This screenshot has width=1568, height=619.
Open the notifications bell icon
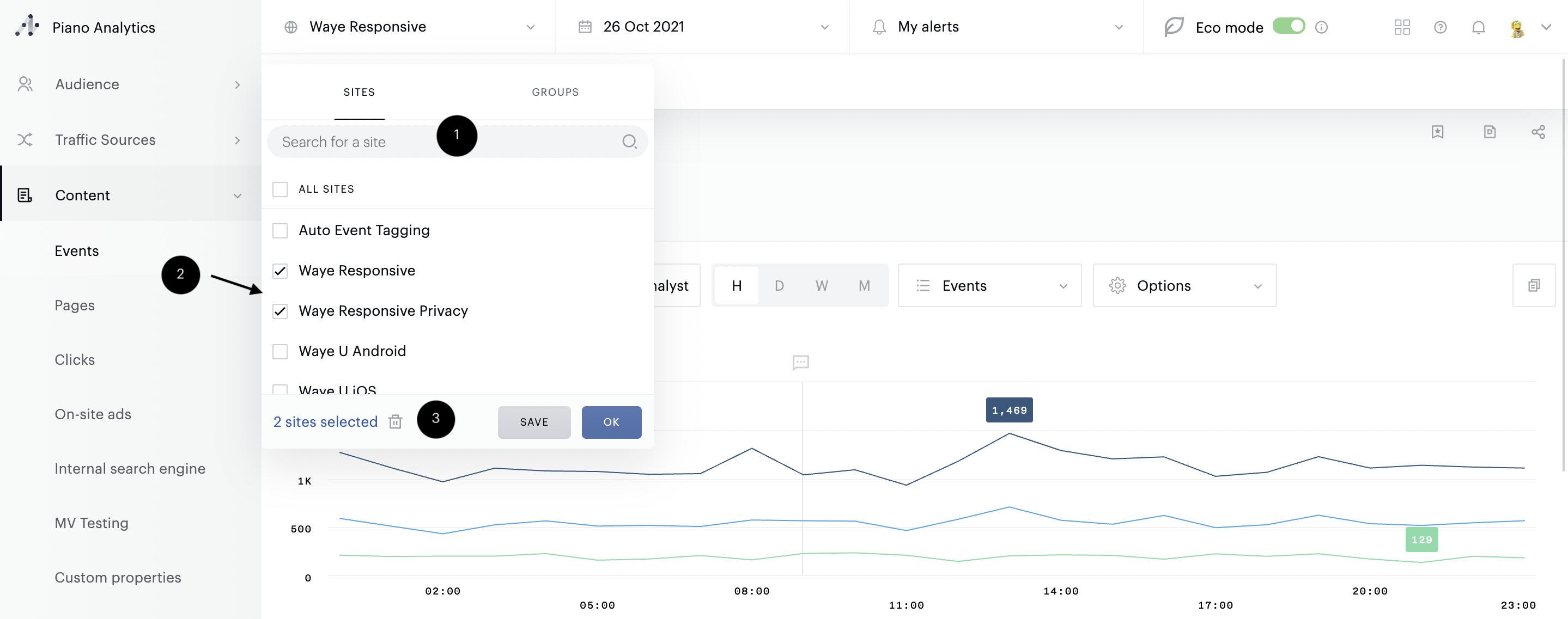pos(1478,27)
